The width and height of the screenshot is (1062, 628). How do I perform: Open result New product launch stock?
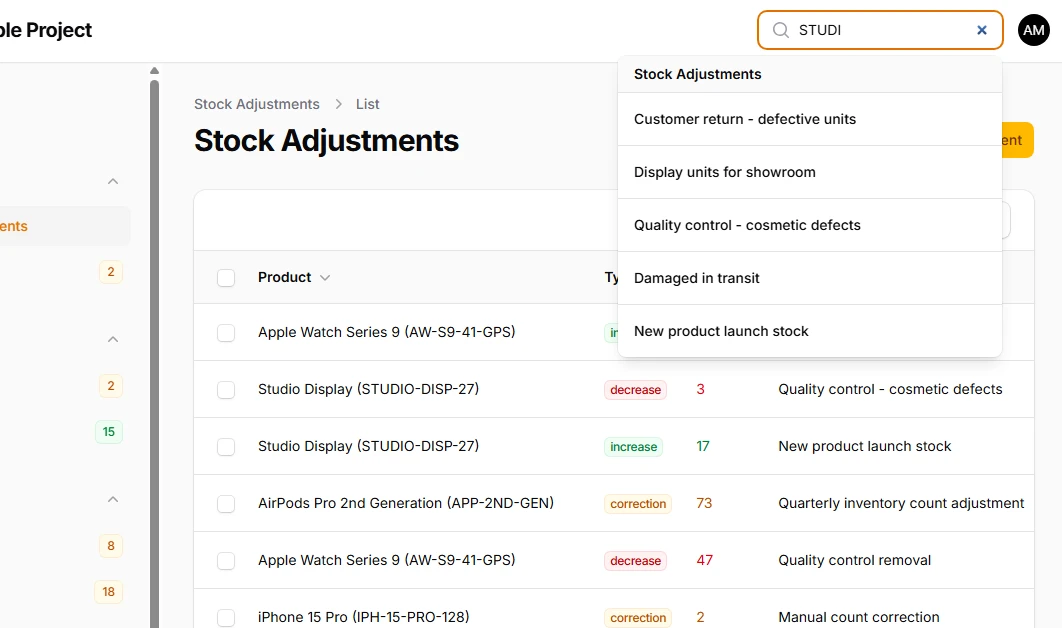tap(809, 331)
